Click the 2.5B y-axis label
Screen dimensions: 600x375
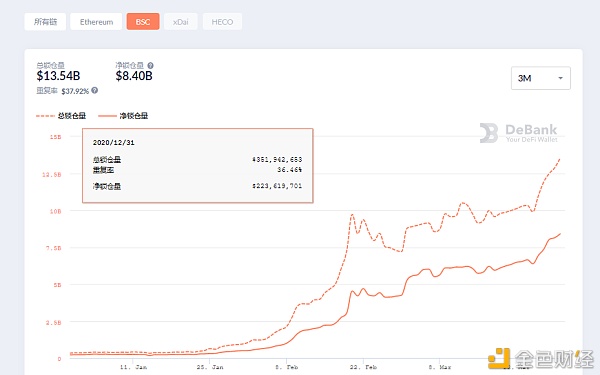pos(54,323)
